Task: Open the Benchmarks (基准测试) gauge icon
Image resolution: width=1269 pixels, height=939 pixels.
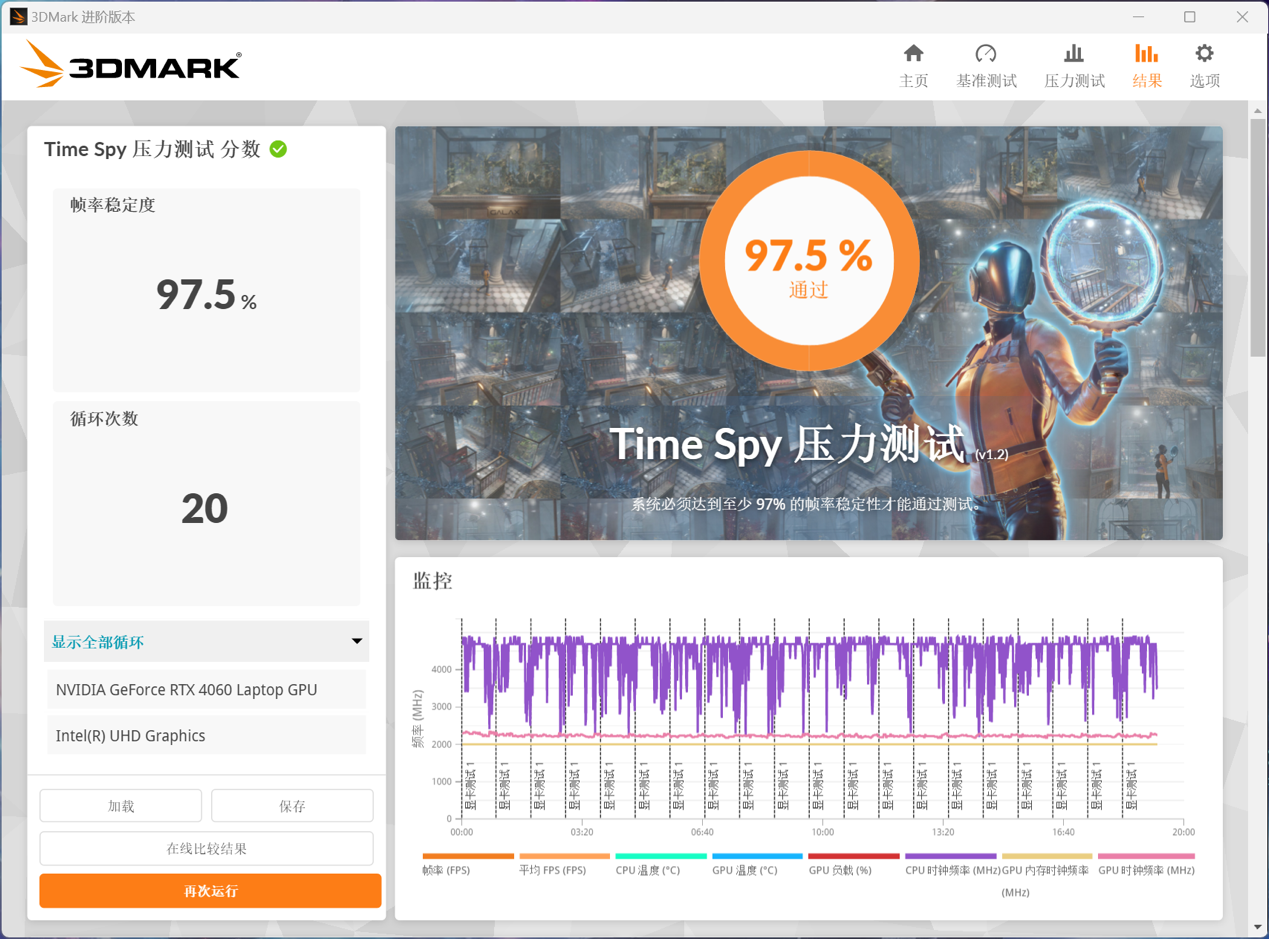Action: pos(986,55)
